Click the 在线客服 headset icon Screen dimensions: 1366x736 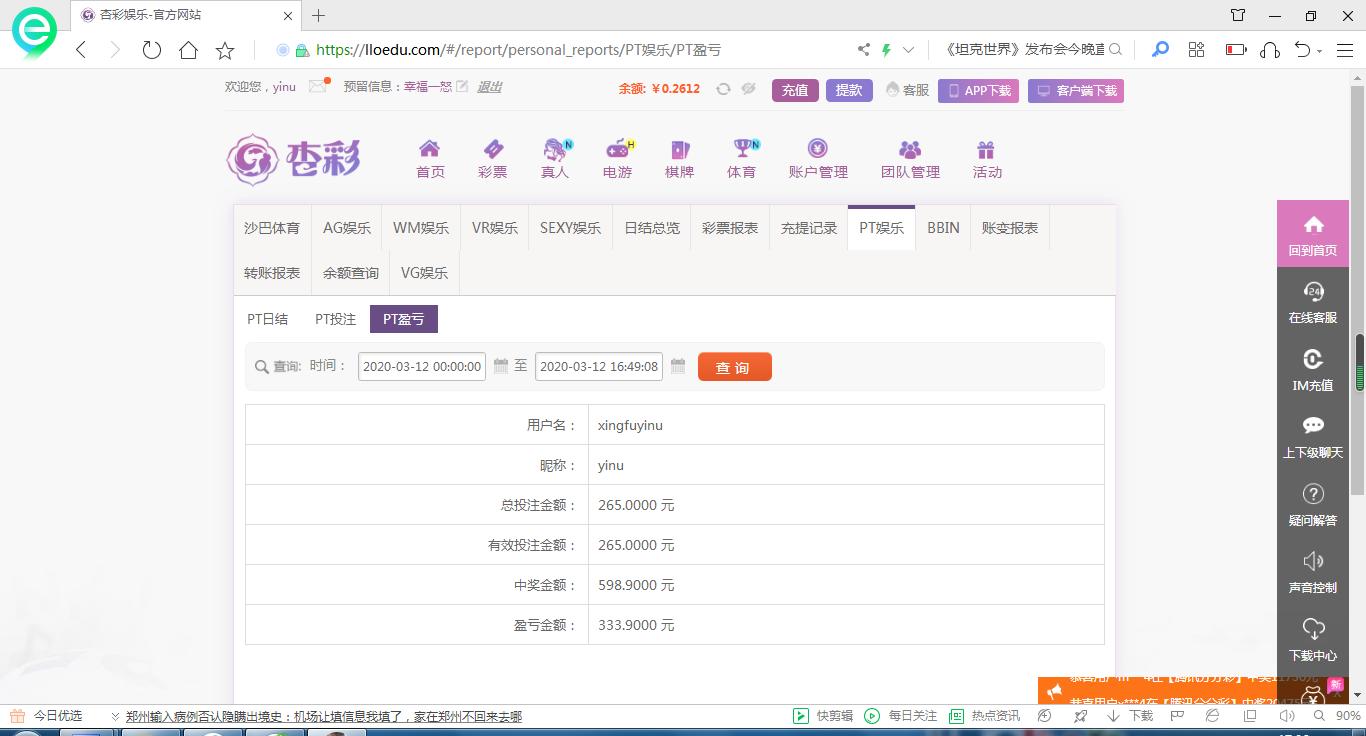tap(1312, 292)
